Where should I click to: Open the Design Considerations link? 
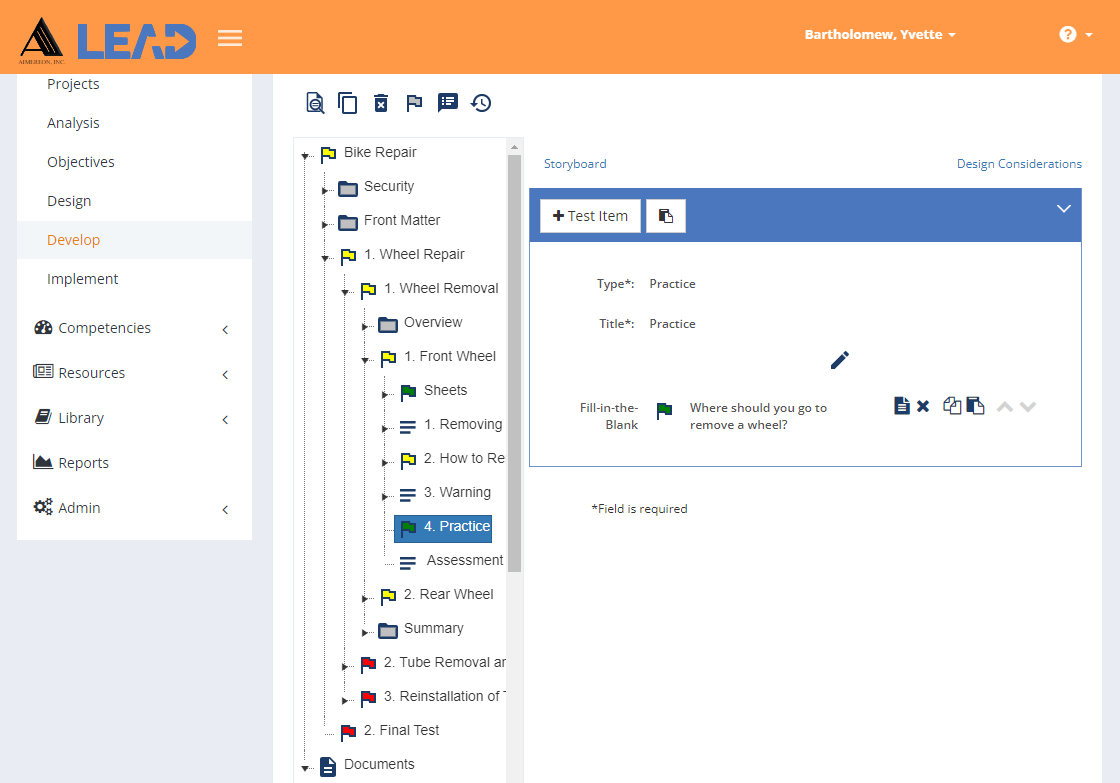[1019, 164]
